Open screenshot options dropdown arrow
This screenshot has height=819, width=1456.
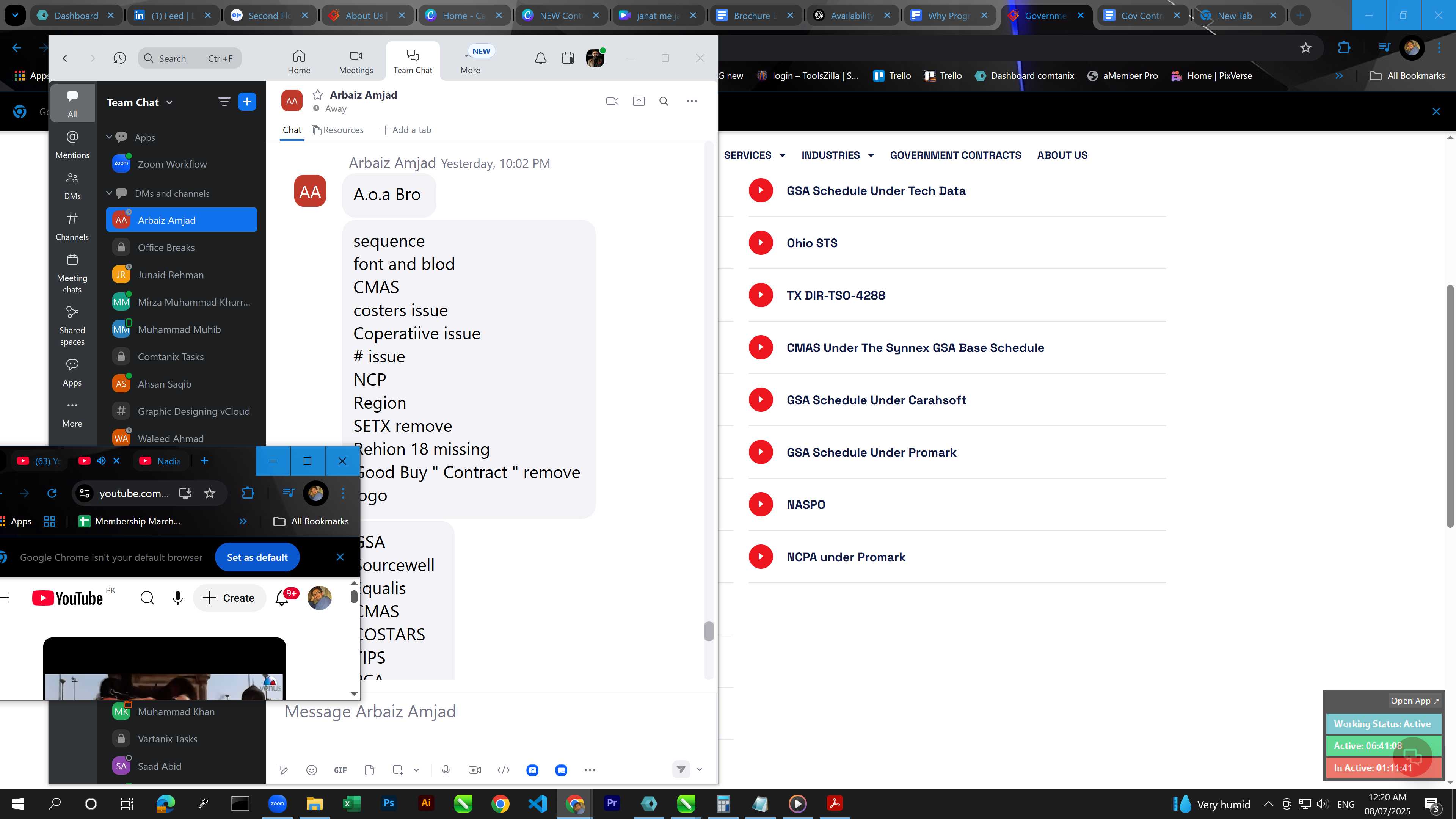click(417, 770)
